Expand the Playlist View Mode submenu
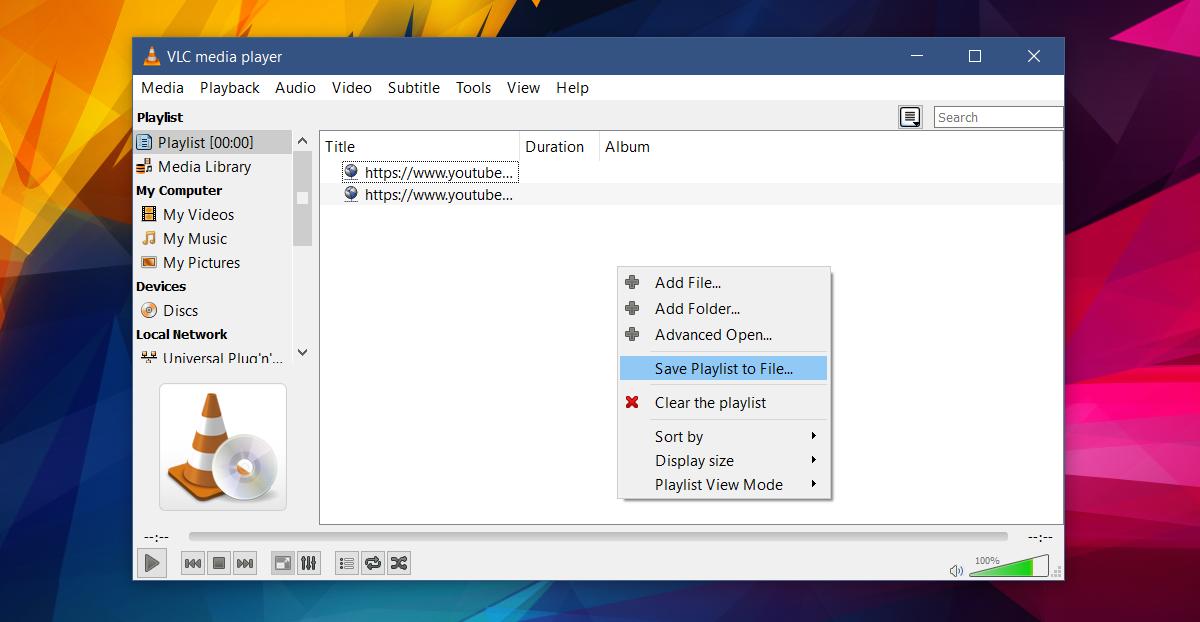 point(723,485)
